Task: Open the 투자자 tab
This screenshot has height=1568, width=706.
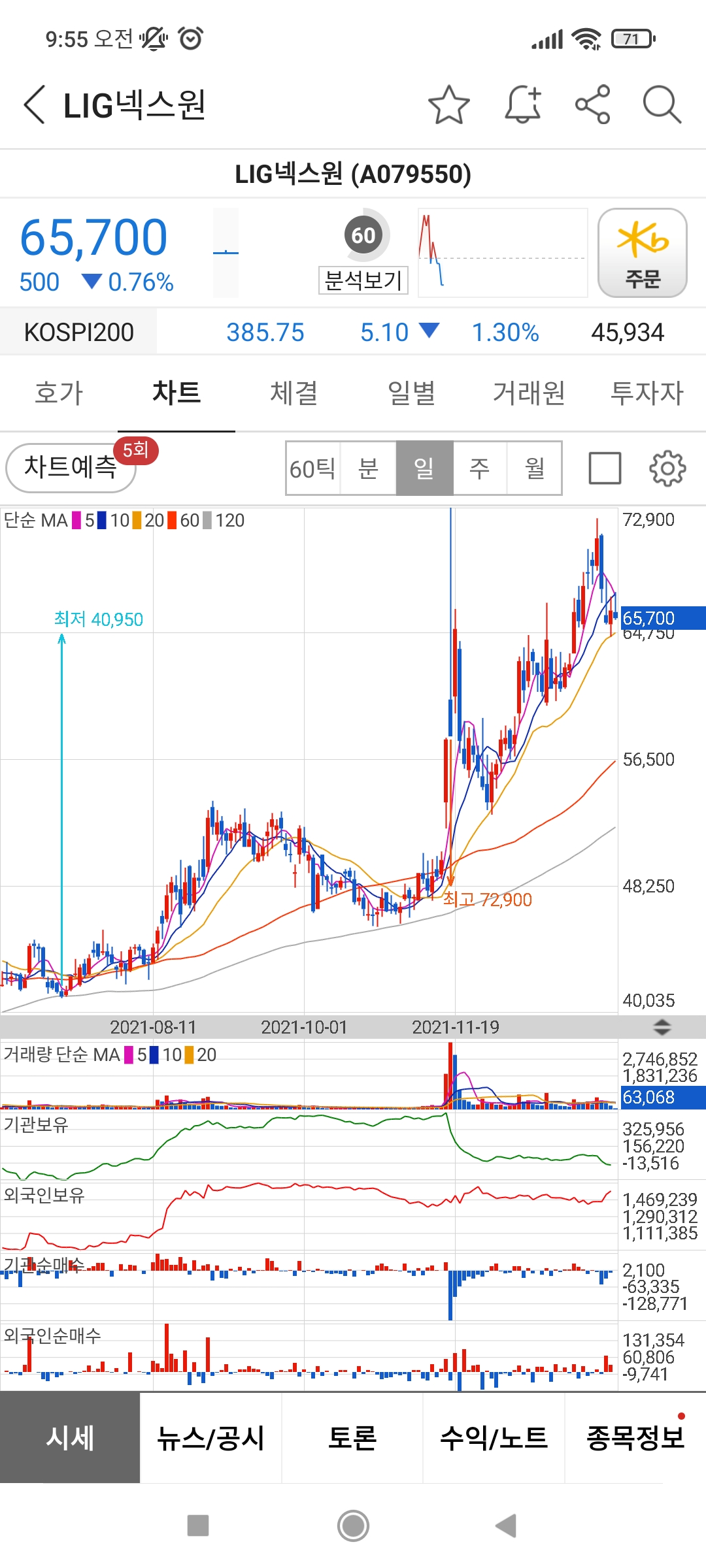Action: (x=647, y=393)
